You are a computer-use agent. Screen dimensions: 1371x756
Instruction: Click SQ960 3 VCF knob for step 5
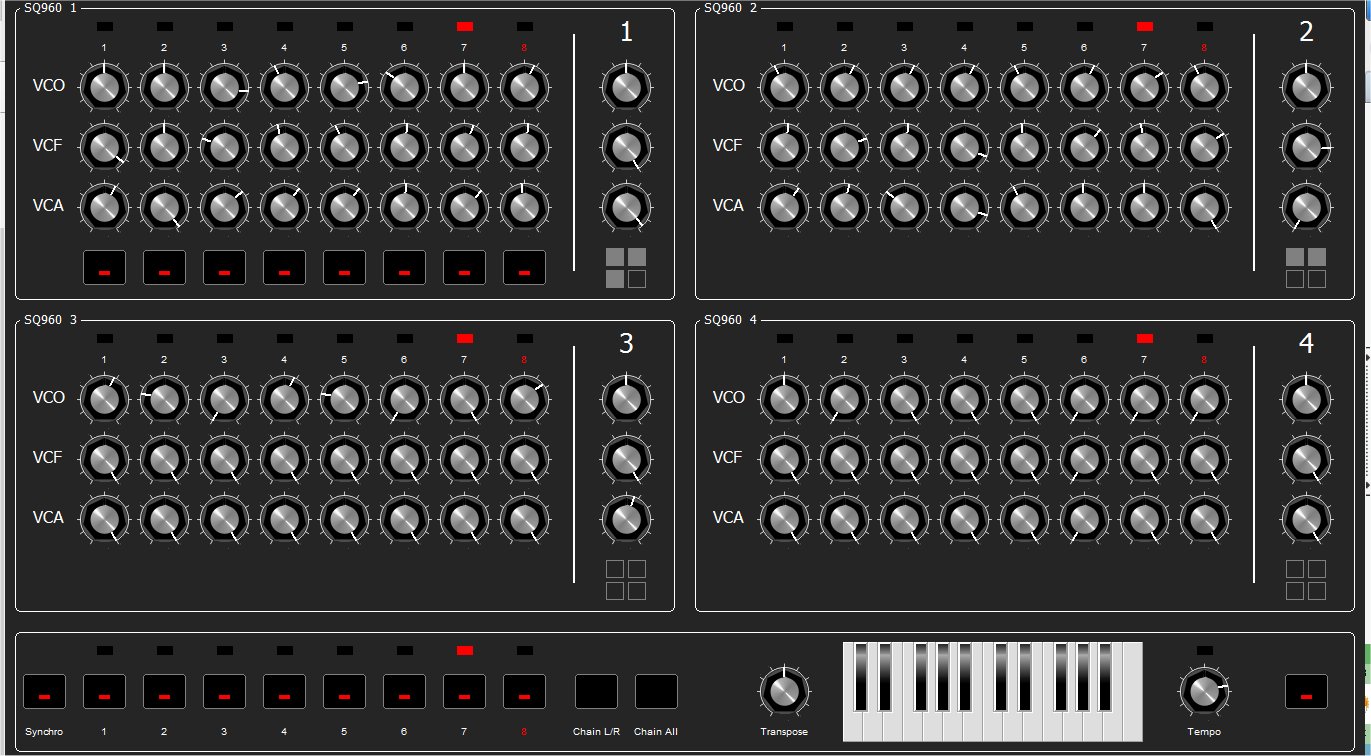344,459
